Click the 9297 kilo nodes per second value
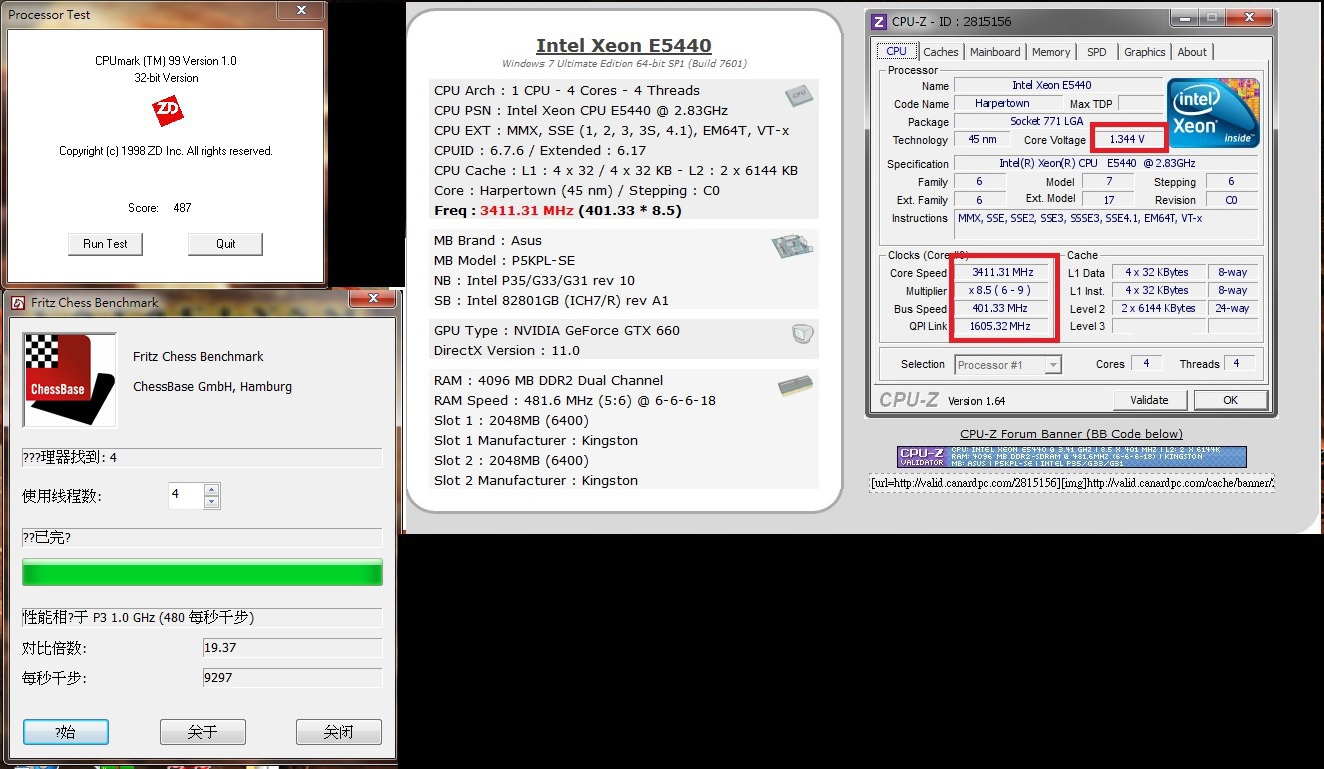Screen dimensions: 1324x769 292,678
